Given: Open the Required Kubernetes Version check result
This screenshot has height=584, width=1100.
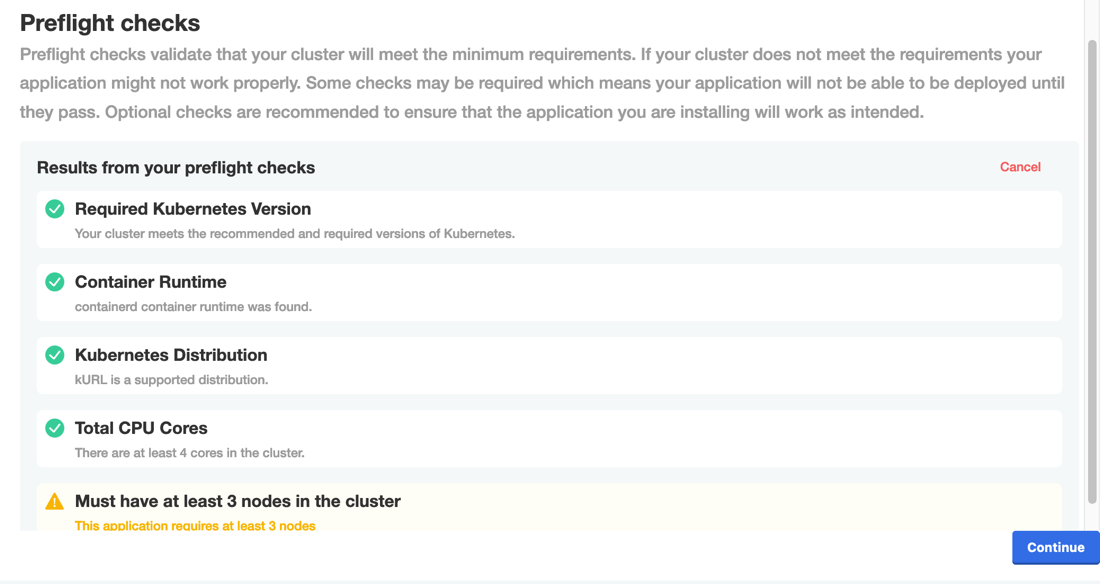Looking at the screenshot, I should pos(548,219).
